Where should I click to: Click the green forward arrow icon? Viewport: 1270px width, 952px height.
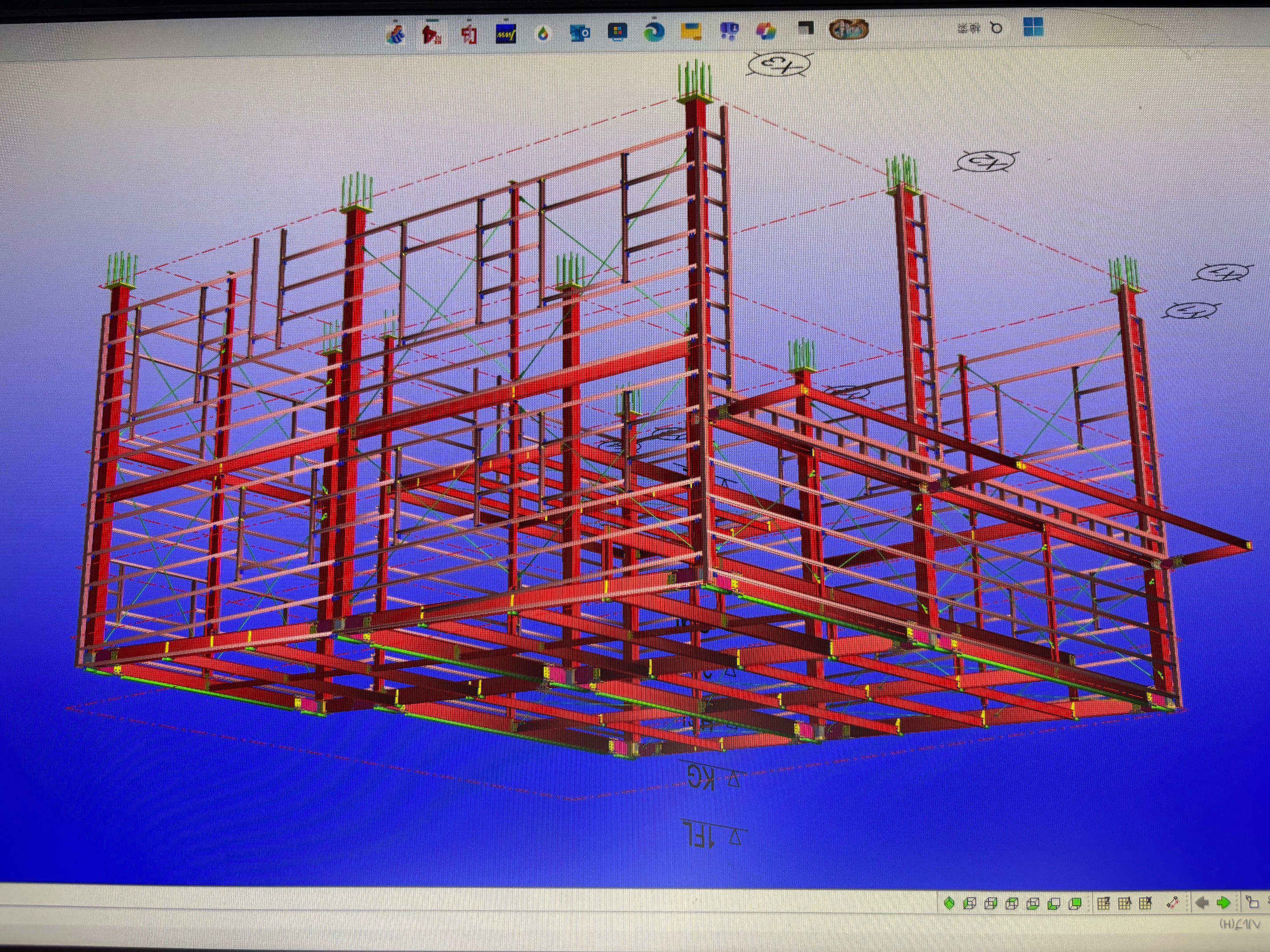1223,903
